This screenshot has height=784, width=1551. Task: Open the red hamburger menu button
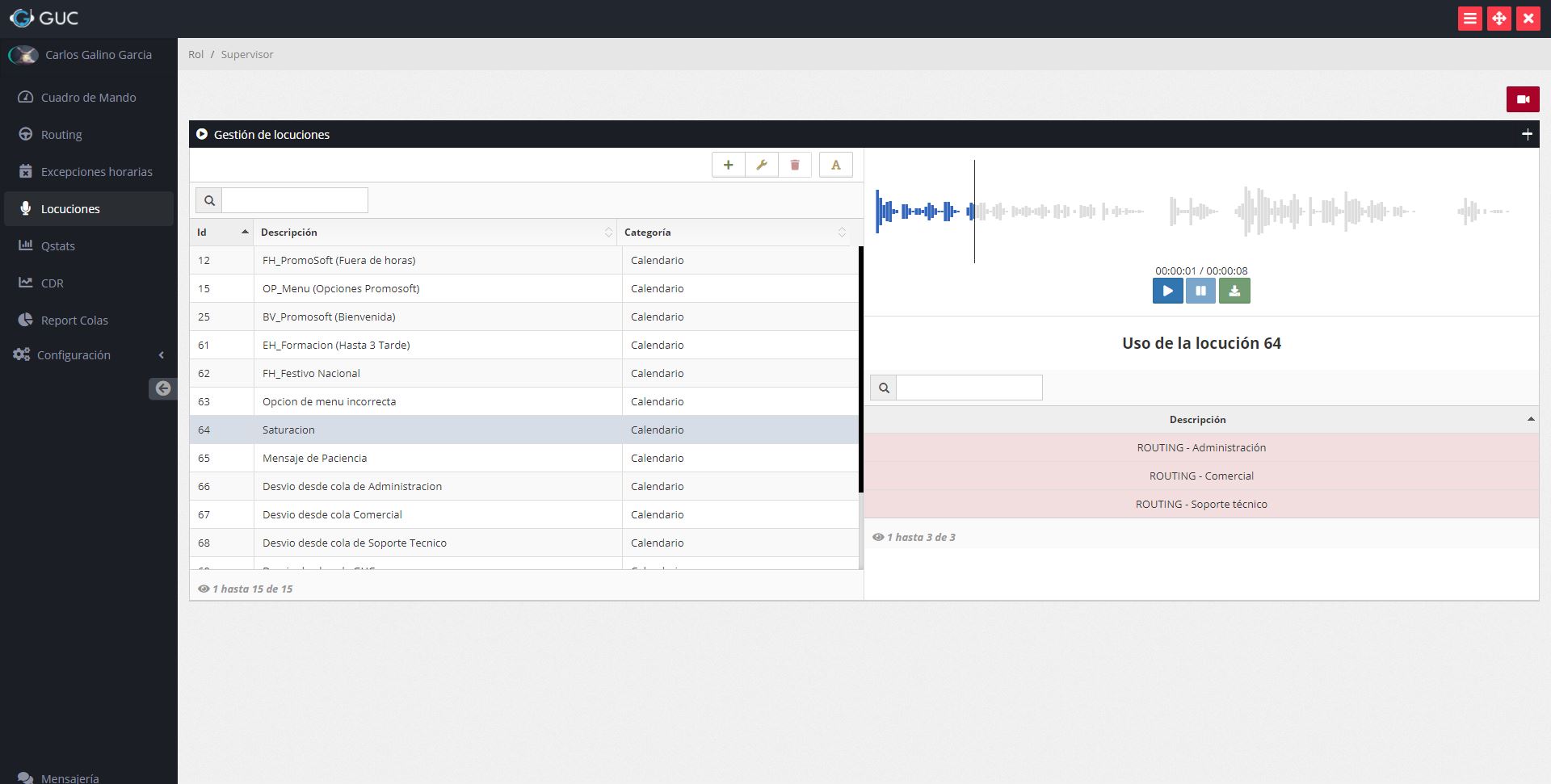1470,19
